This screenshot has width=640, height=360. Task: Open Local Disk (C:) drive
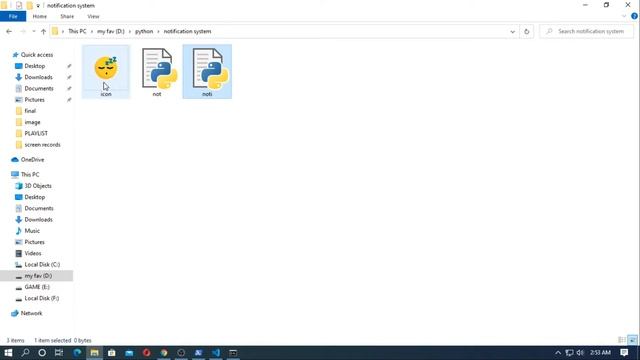tap(42, 264)
